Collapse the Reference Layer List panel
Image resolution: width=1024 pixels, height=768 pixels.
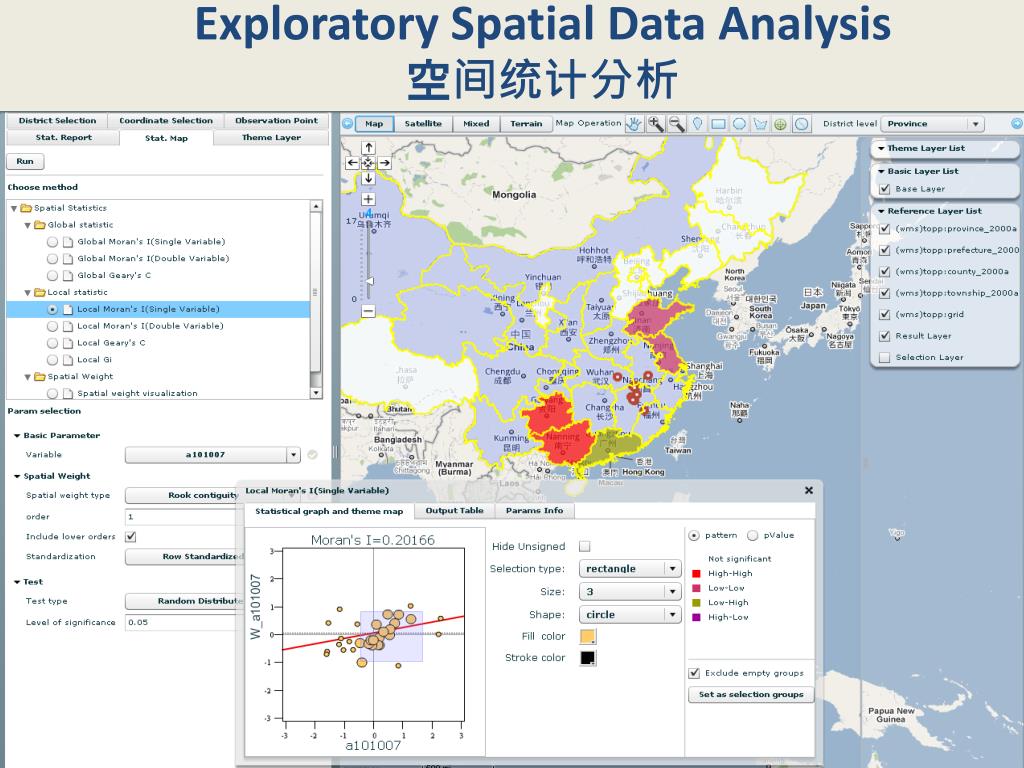pyautogui.click(x=881, y=212)
